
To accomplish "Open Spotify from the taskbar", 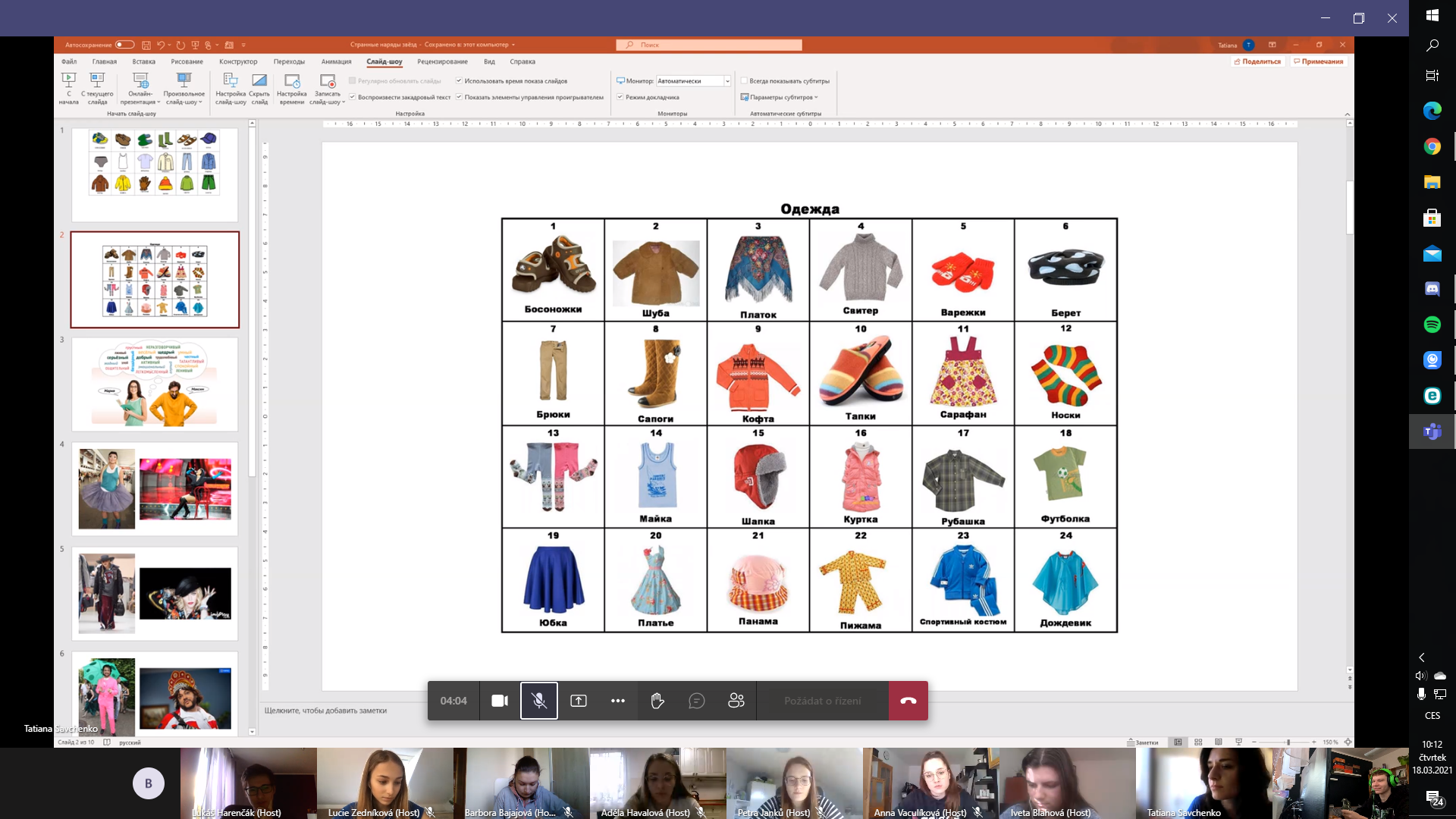I will point(1432,325).
